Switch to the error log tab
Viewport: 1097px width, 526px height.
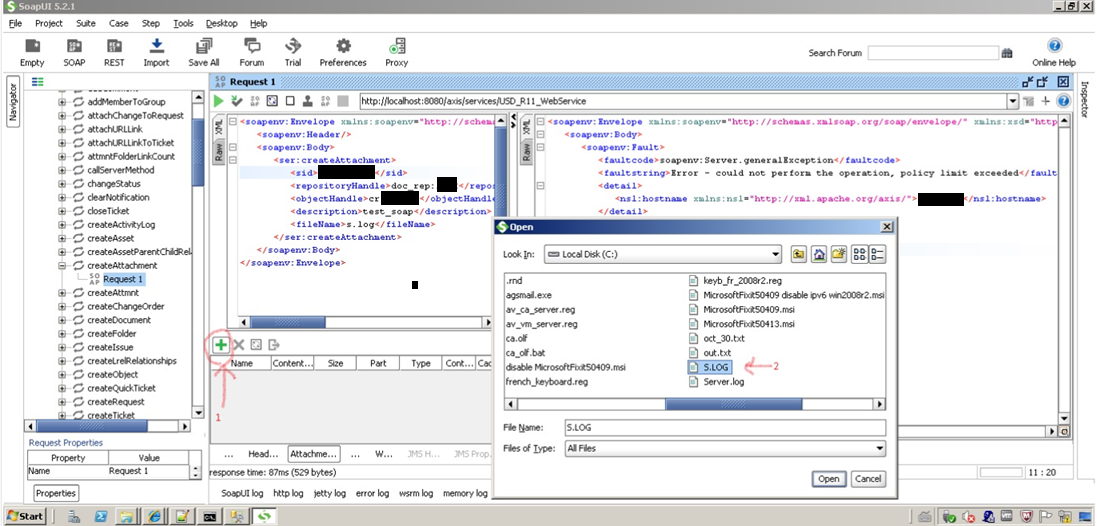372,493
